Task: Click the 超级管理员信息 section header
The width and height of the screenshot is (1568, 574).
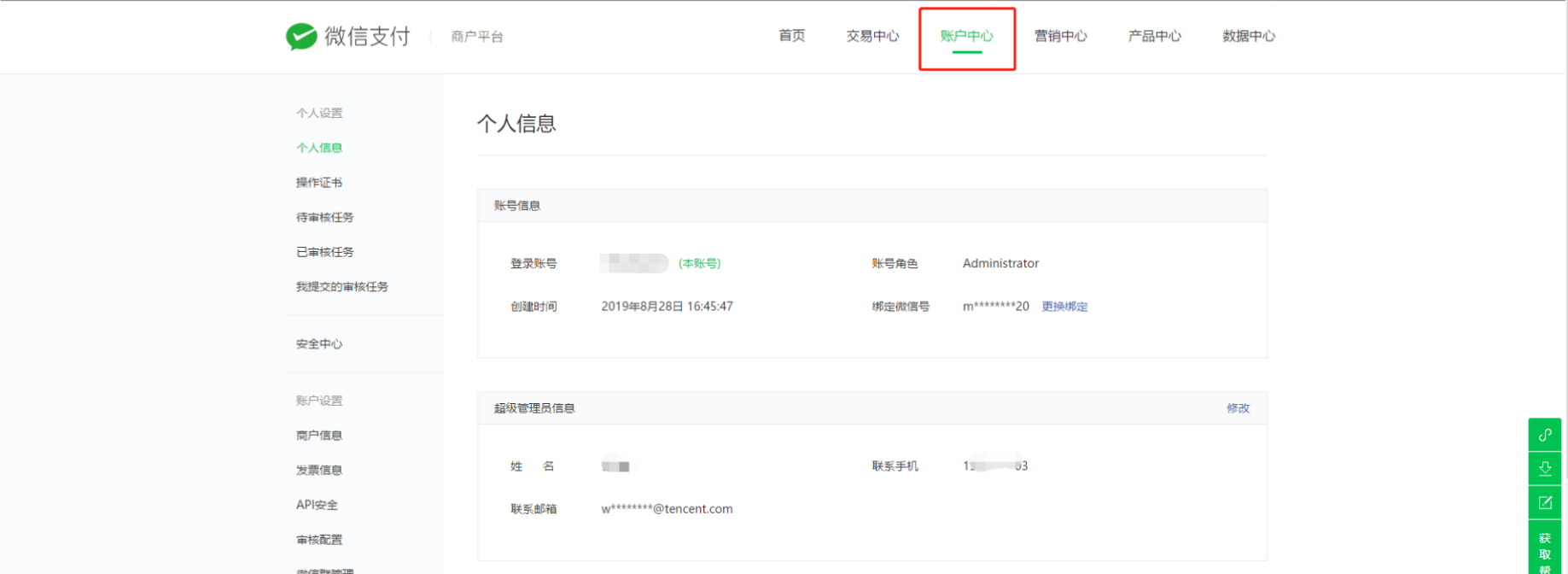Action: (x=534, y=408)
